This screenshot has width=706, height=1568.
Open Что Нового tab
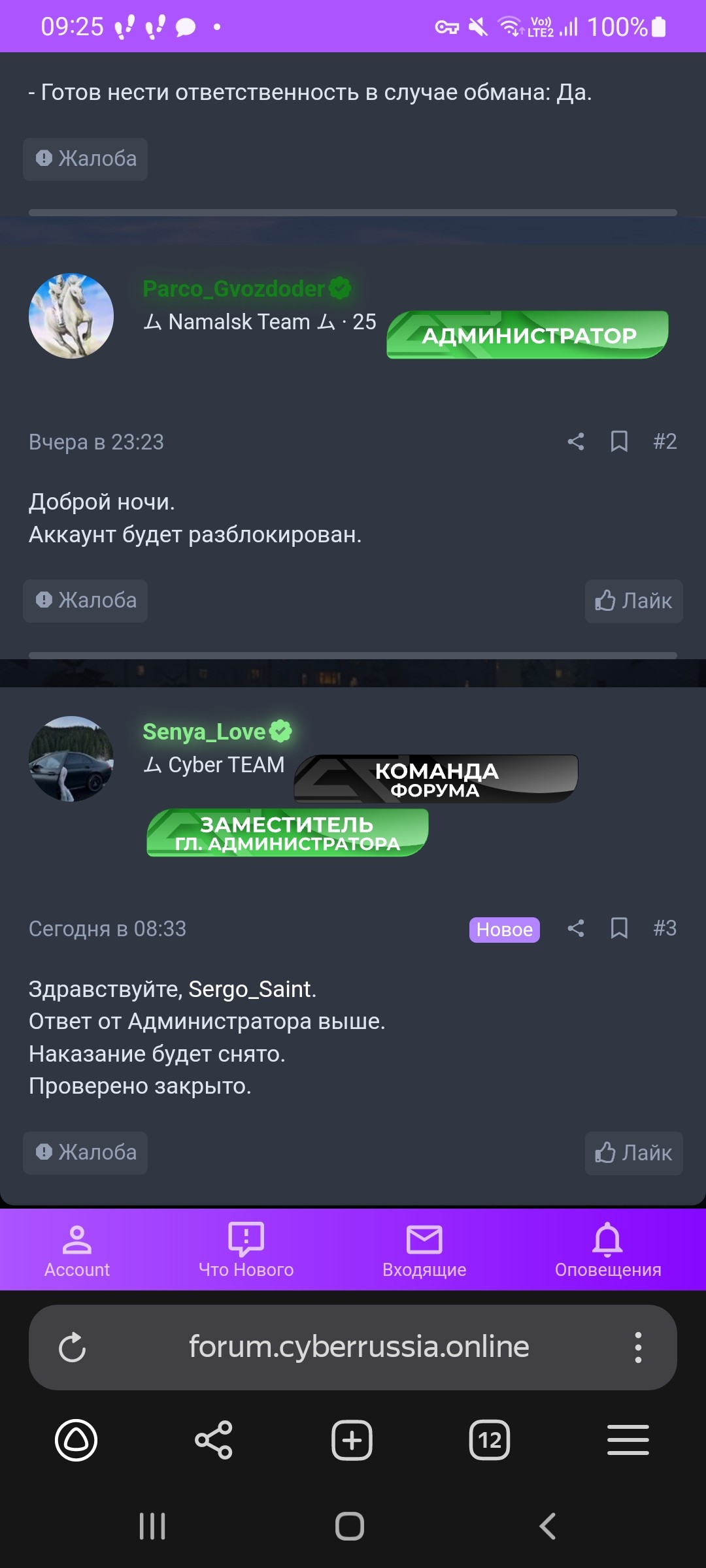(x=246, y=1251)
